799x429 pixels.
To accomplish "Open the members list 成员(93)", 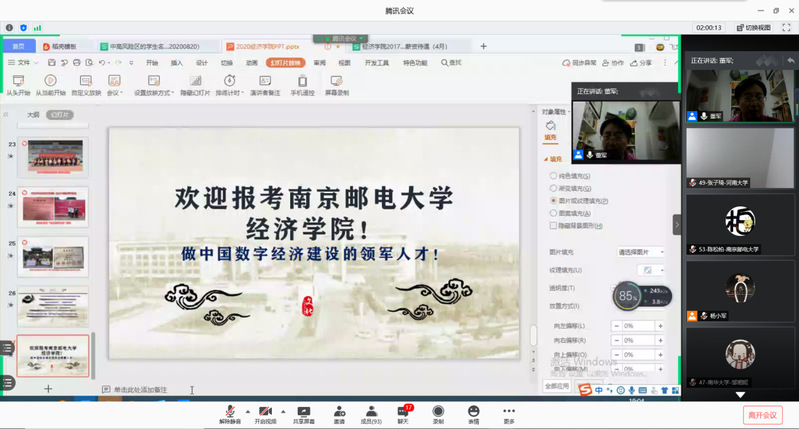I will coord(370,411).
